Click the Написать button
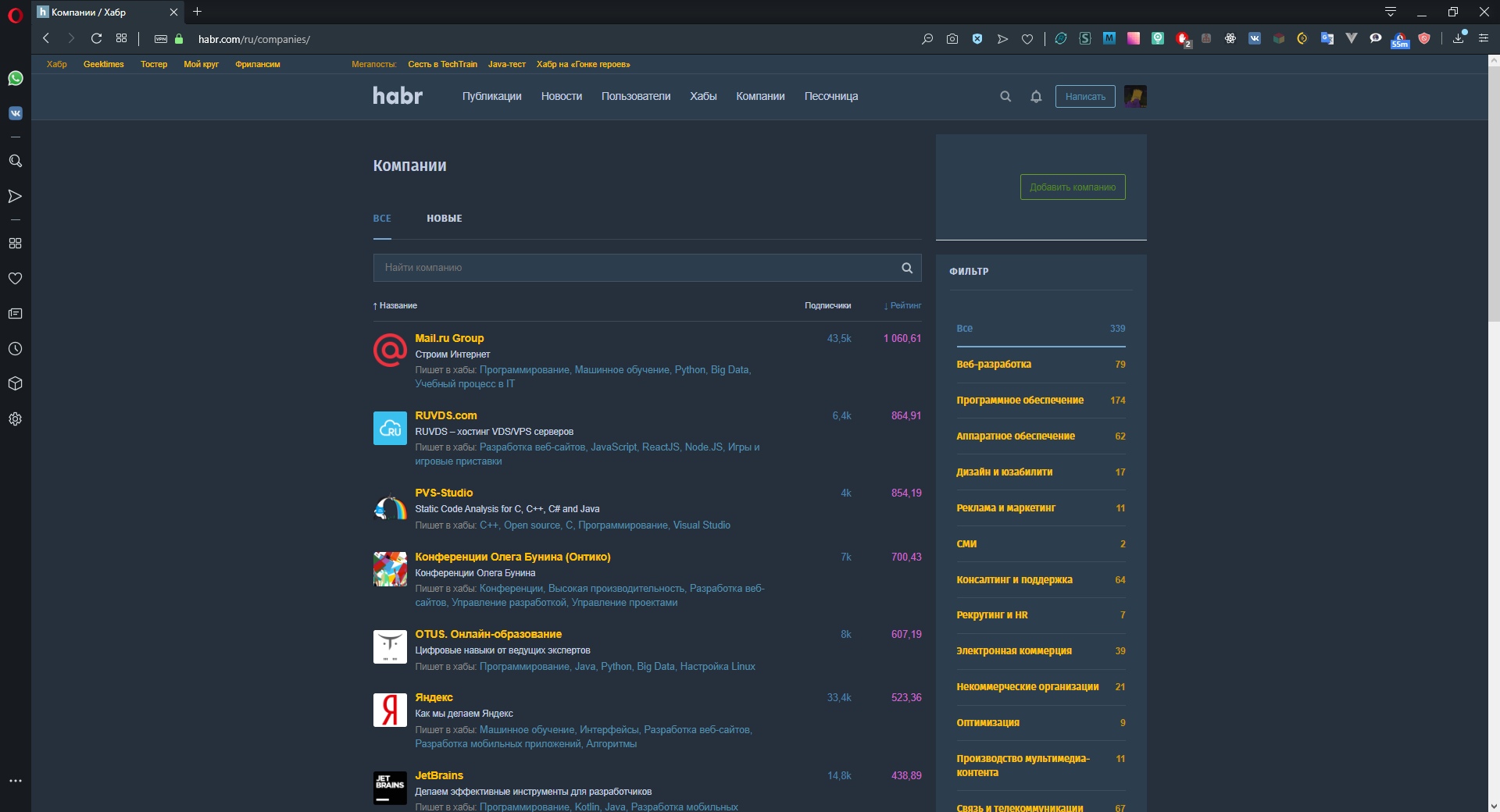The image size is (1500, 812). click(1085, 97)
